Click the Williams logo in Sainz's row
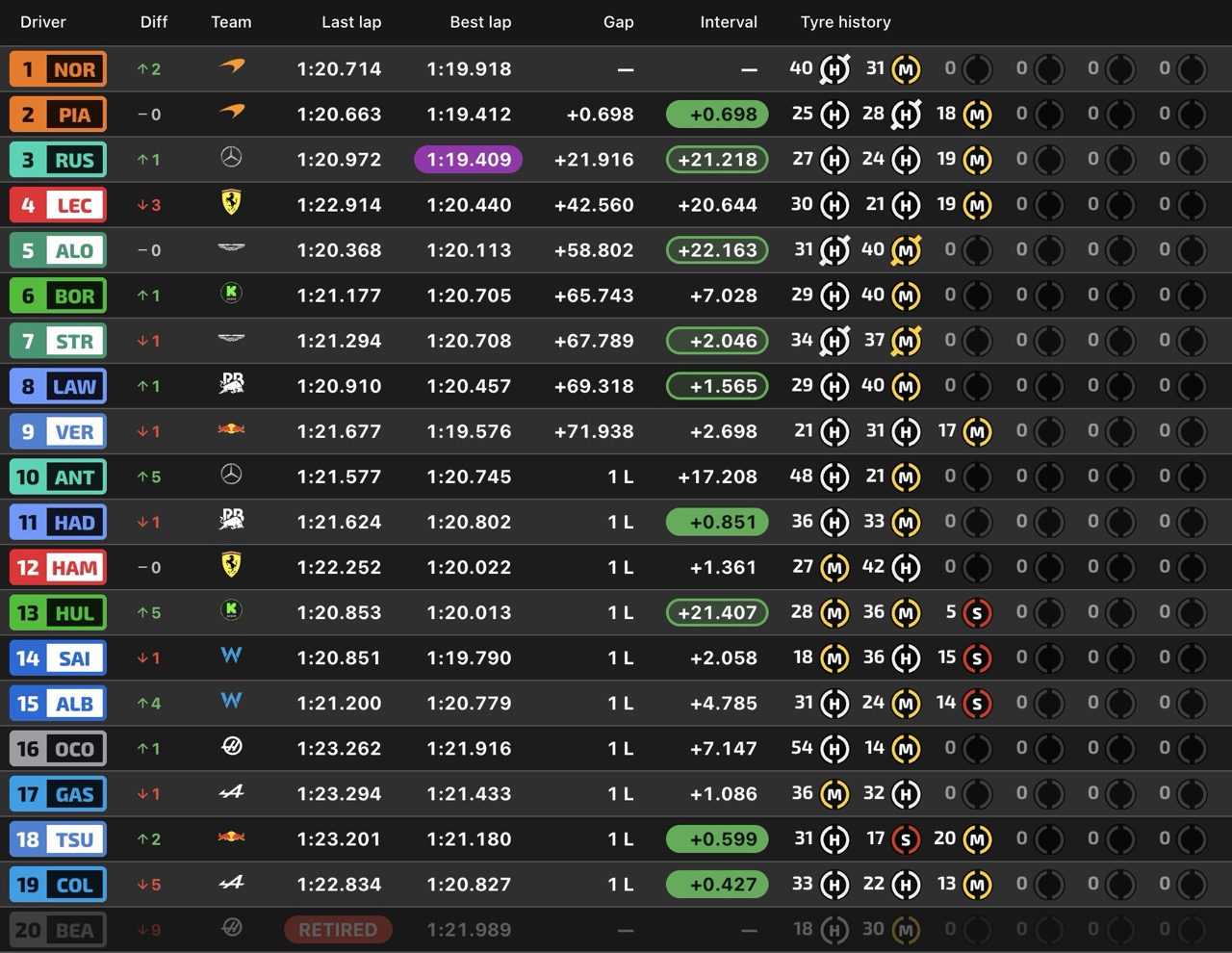Screen dimensions: 1232x953 point(231,656)
